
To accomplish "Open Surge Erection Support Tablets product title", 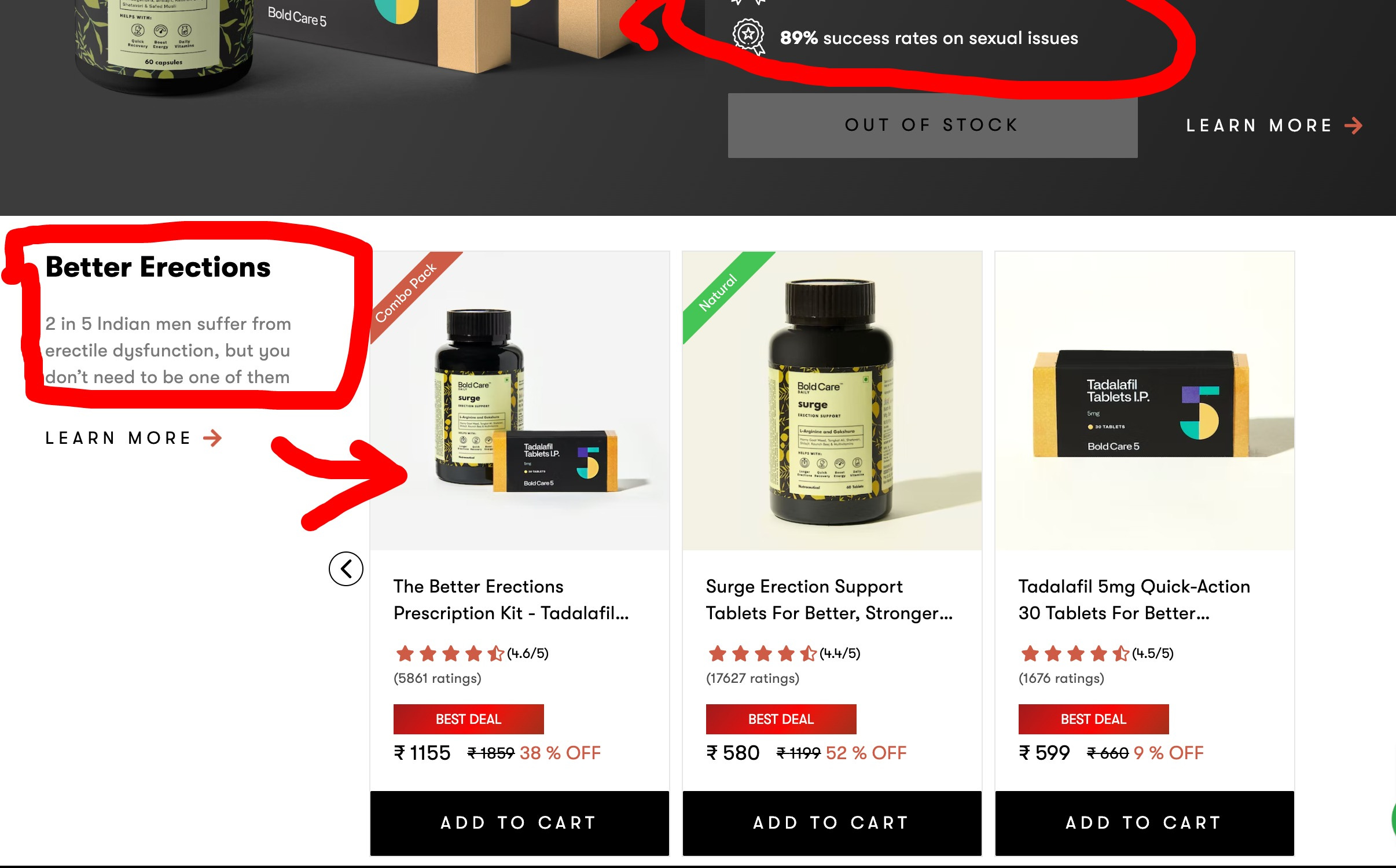I will [x=829, y=599].
